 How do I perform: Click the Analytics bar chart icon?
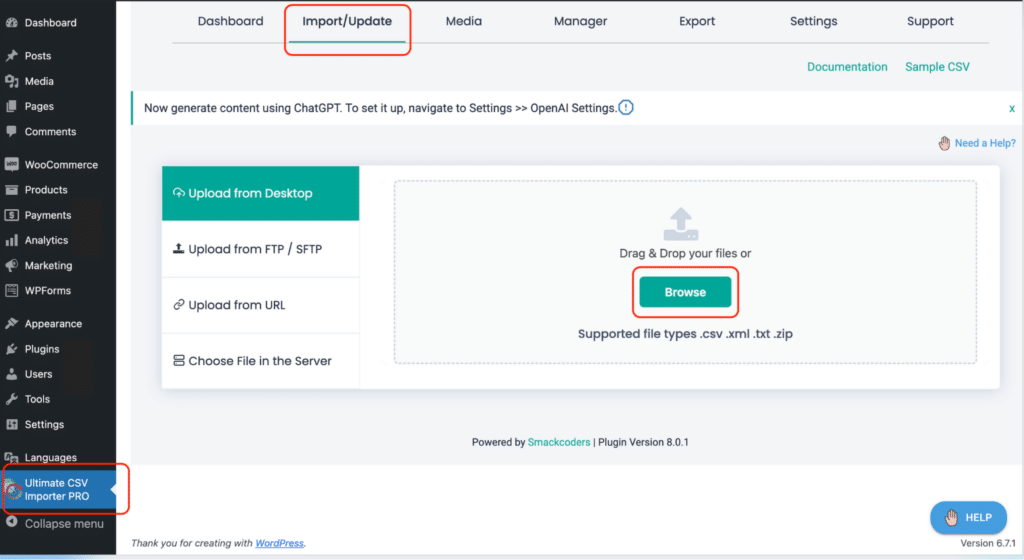tap(11, 240)
